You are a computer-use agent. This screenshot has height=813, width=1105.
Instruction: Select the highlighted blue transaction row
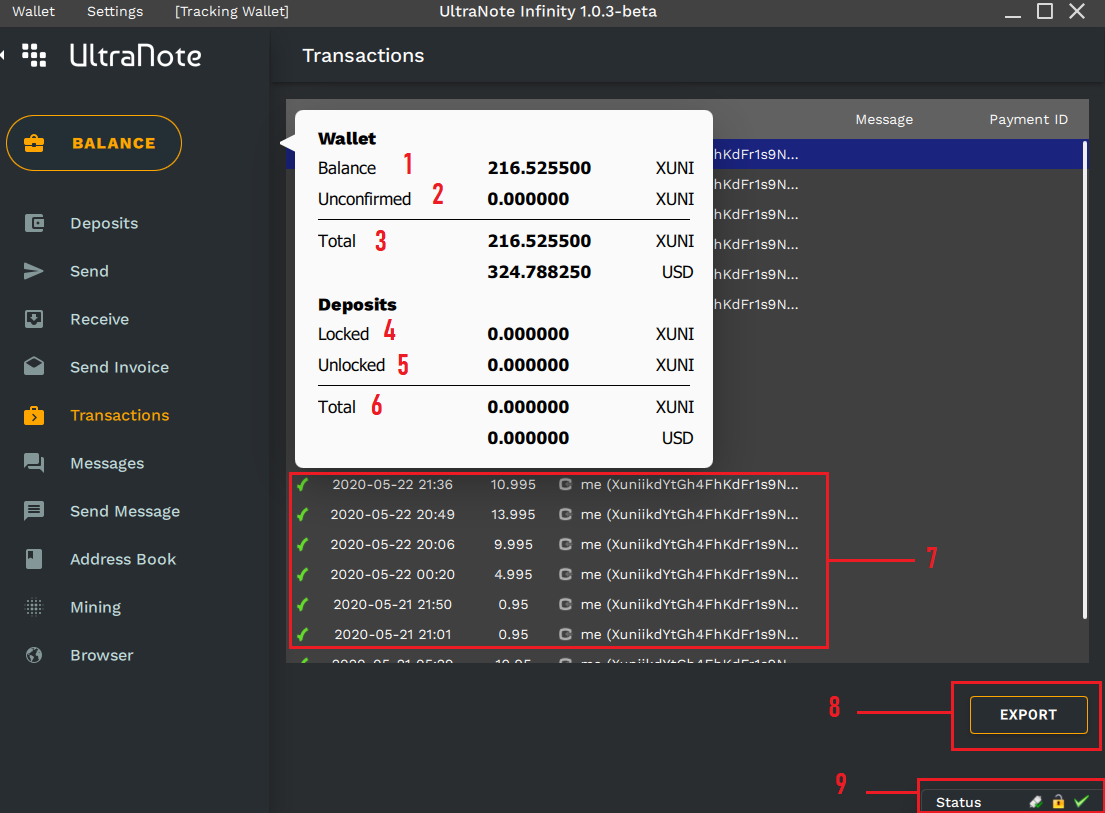point(899,154)
